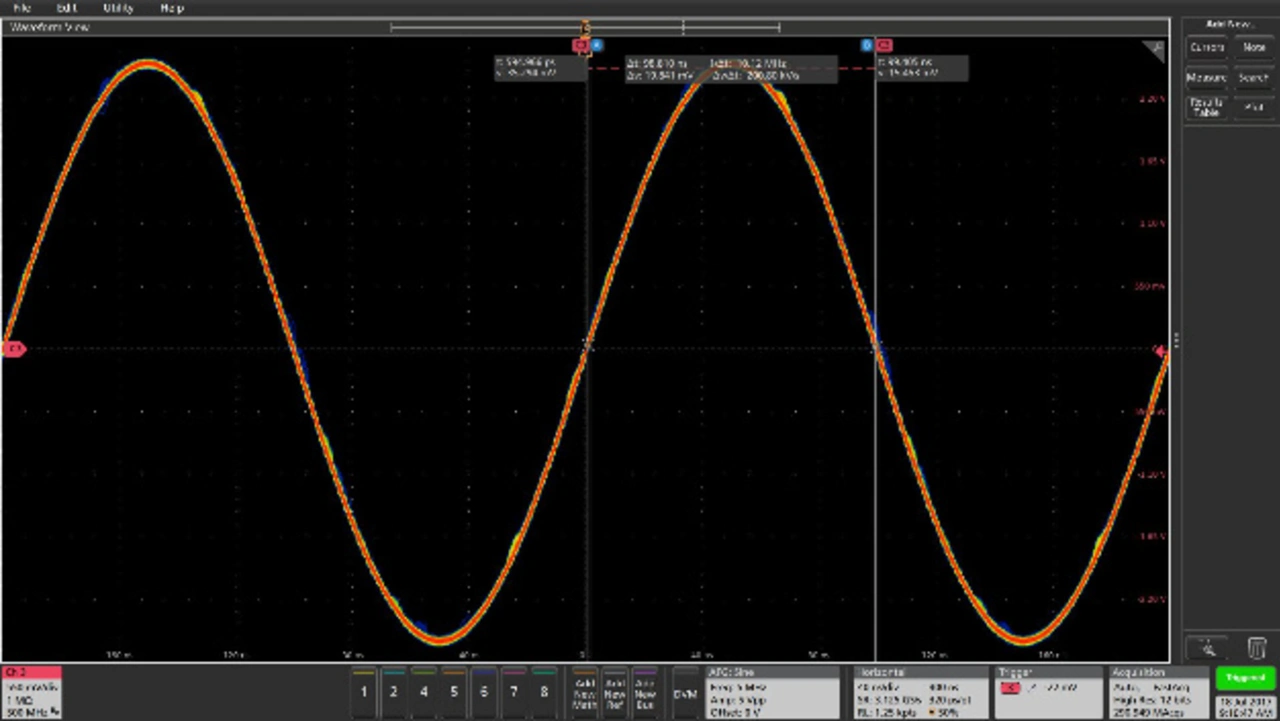
Task: Click the zoom magnifier icon
Action: tap(1207, 647)
